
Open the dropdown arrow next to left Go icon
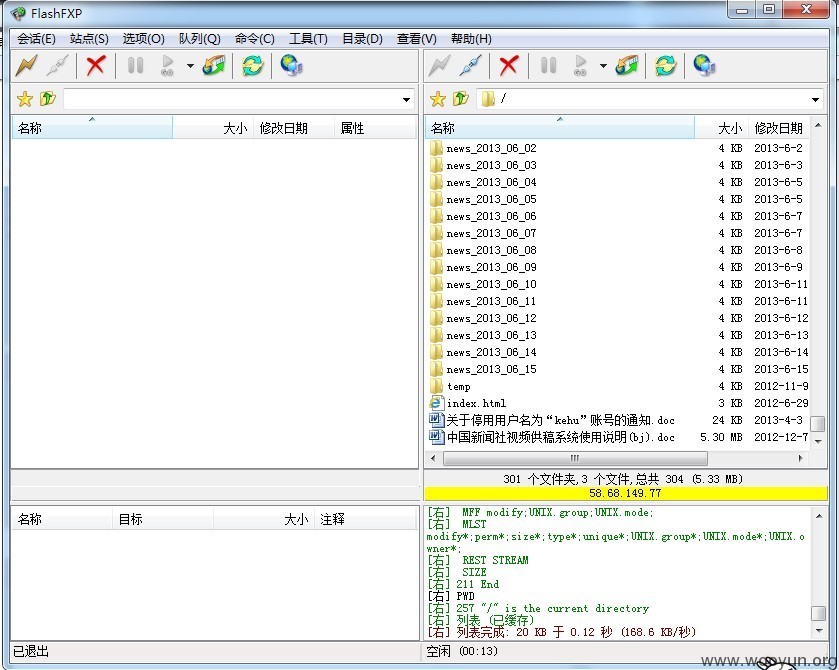(x=190, y=66)
